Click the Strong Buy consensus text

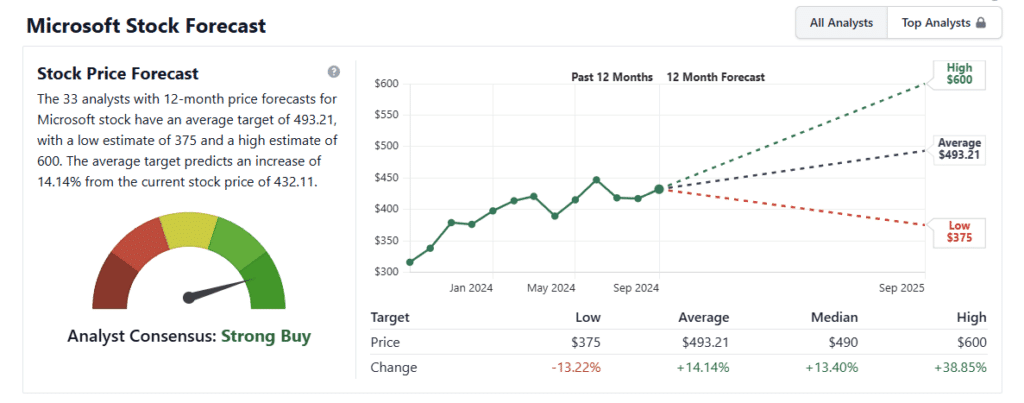266,336
